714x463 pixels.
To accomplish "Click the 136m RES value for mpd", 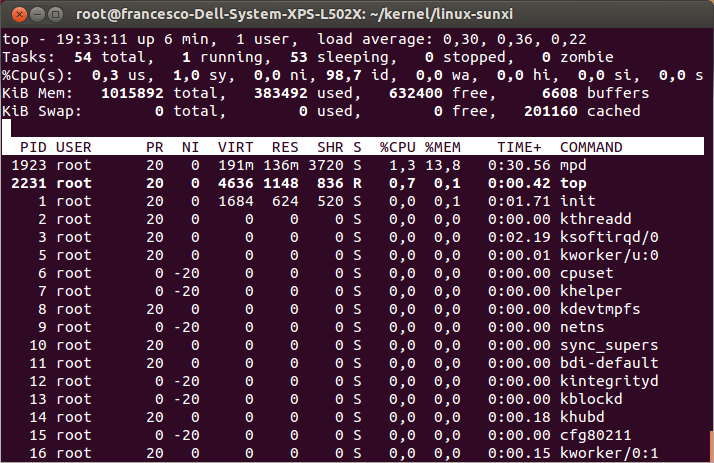I will pos(280,165).
